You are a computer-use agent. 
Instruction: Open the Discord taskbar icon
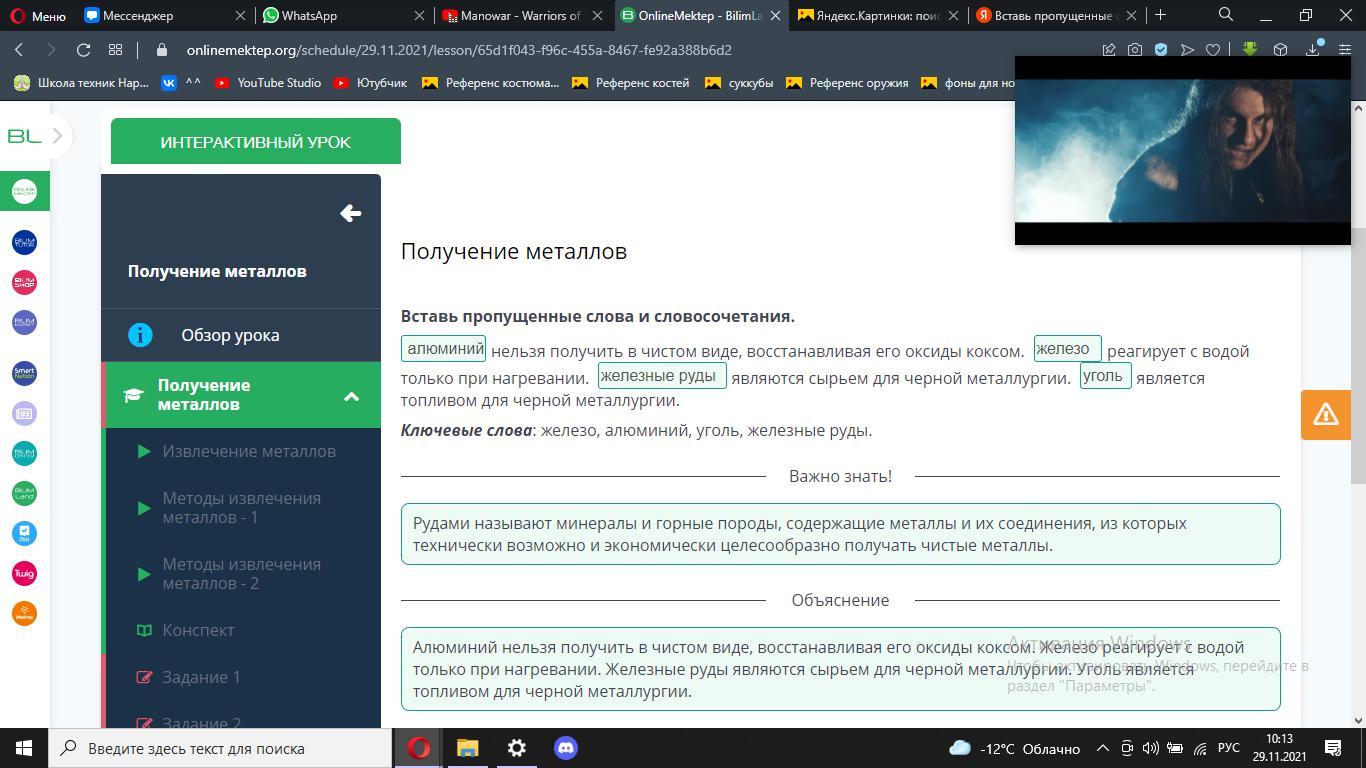pos(566,748)
